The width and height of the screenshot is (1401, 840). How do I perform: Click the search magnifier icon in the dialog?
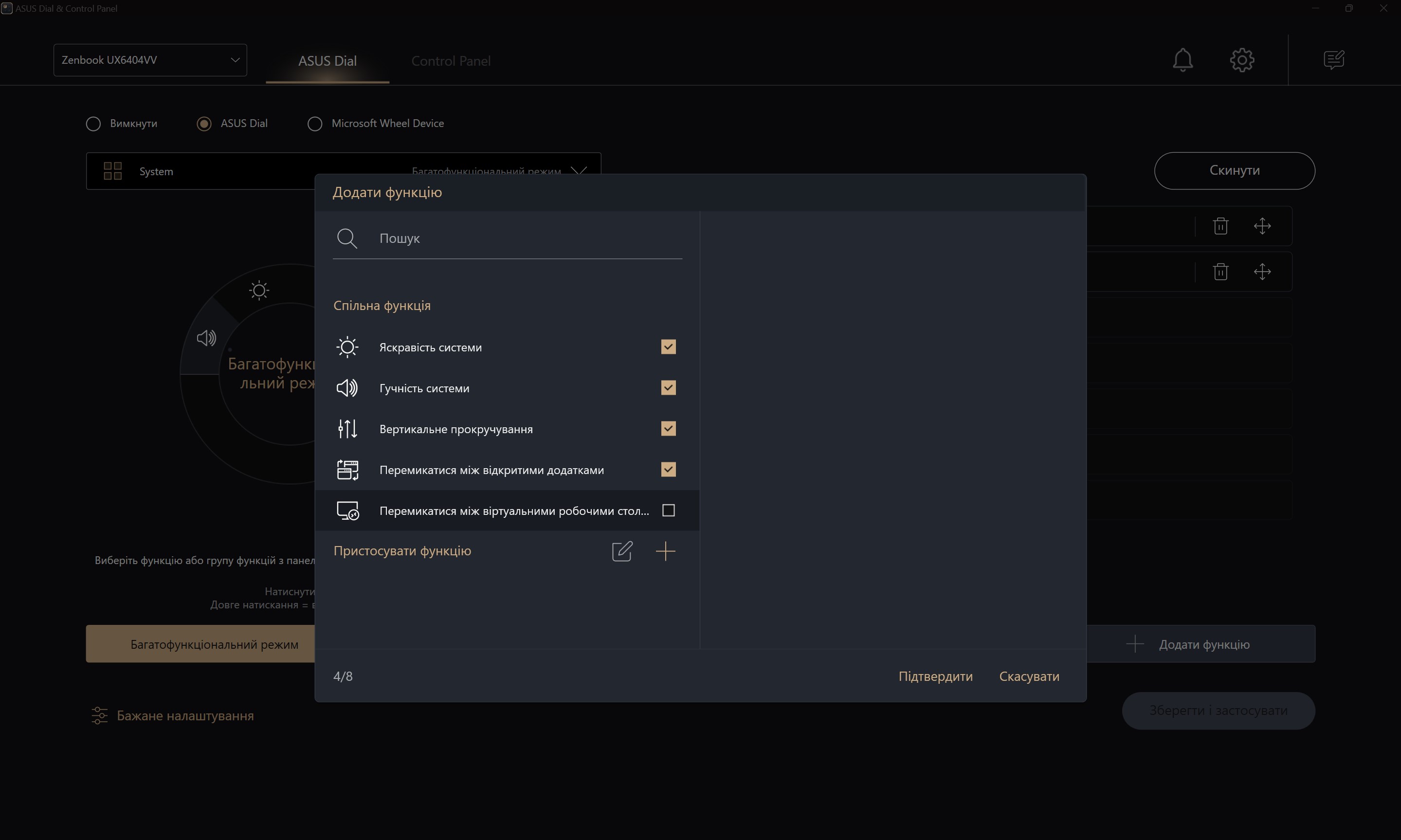pyautogui.click(x=347, y=238)
